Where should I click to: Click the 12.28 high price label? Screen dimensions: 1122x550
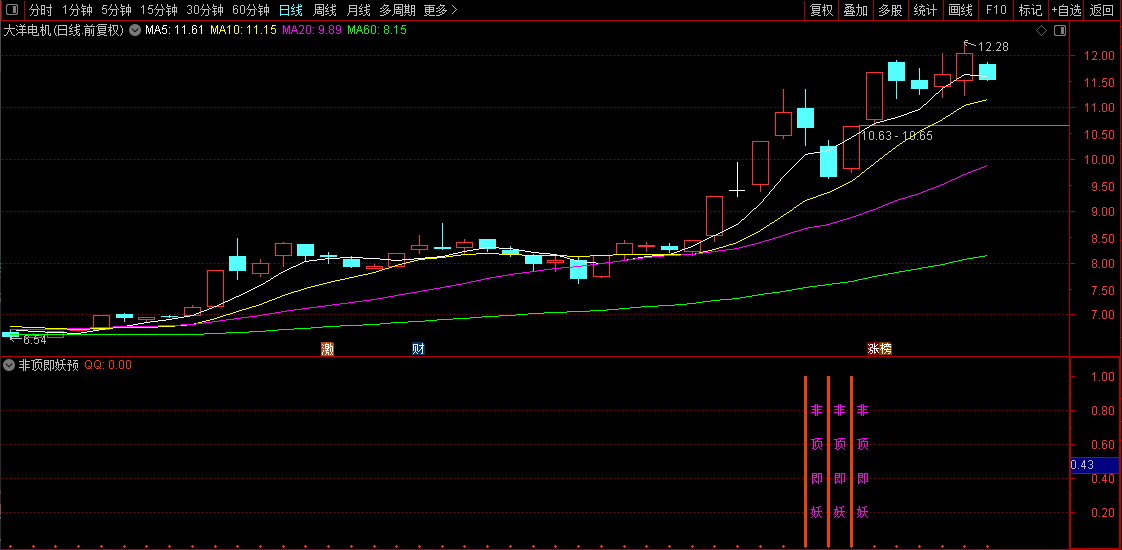tap(993, 47)
